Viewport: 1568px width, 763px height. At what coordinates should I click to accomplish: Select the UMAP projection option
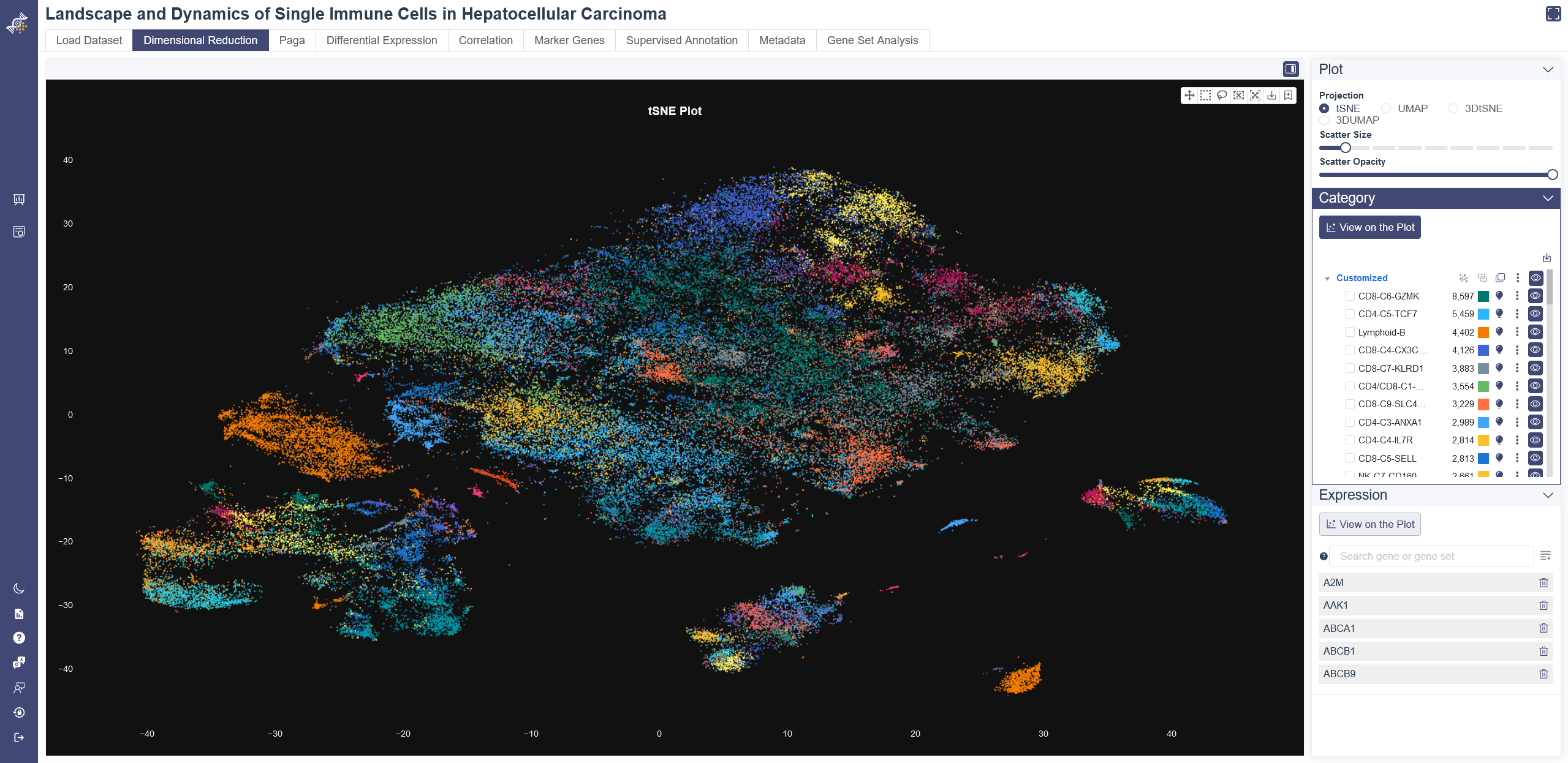click(1386, 108)
